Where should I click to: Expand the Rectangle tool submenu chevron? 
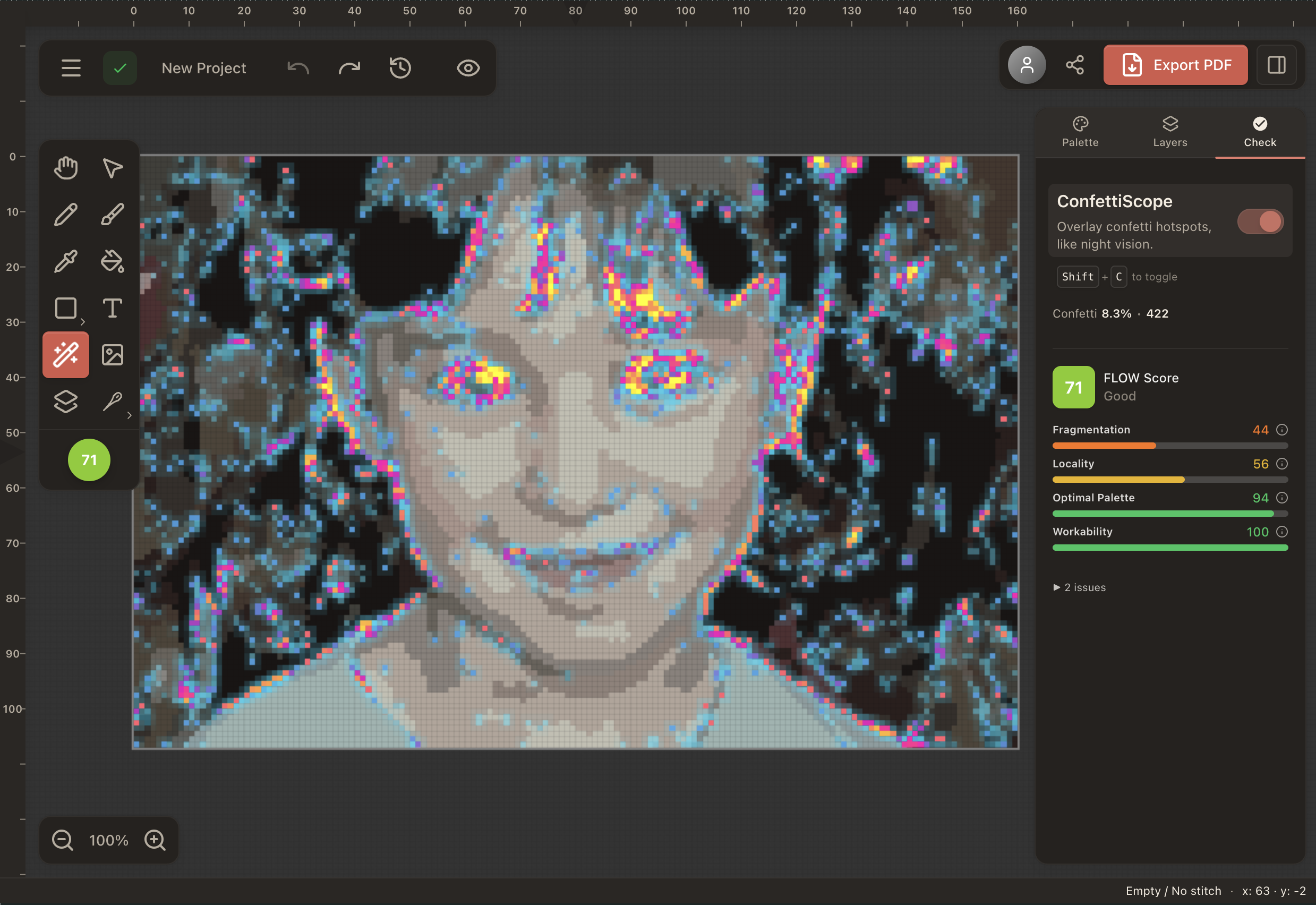83,322
